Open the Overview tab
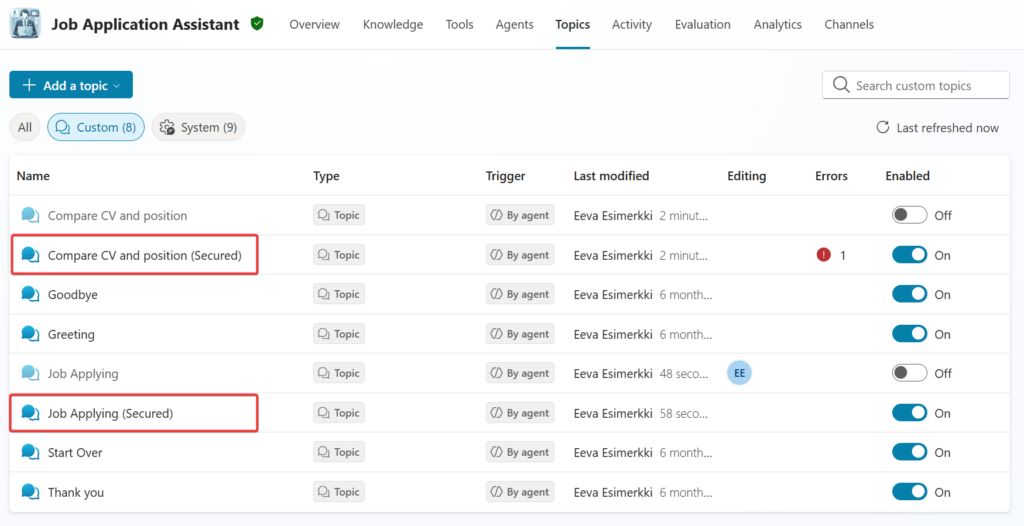Screen dimensions: 1024x526 (x=314, y=25)
